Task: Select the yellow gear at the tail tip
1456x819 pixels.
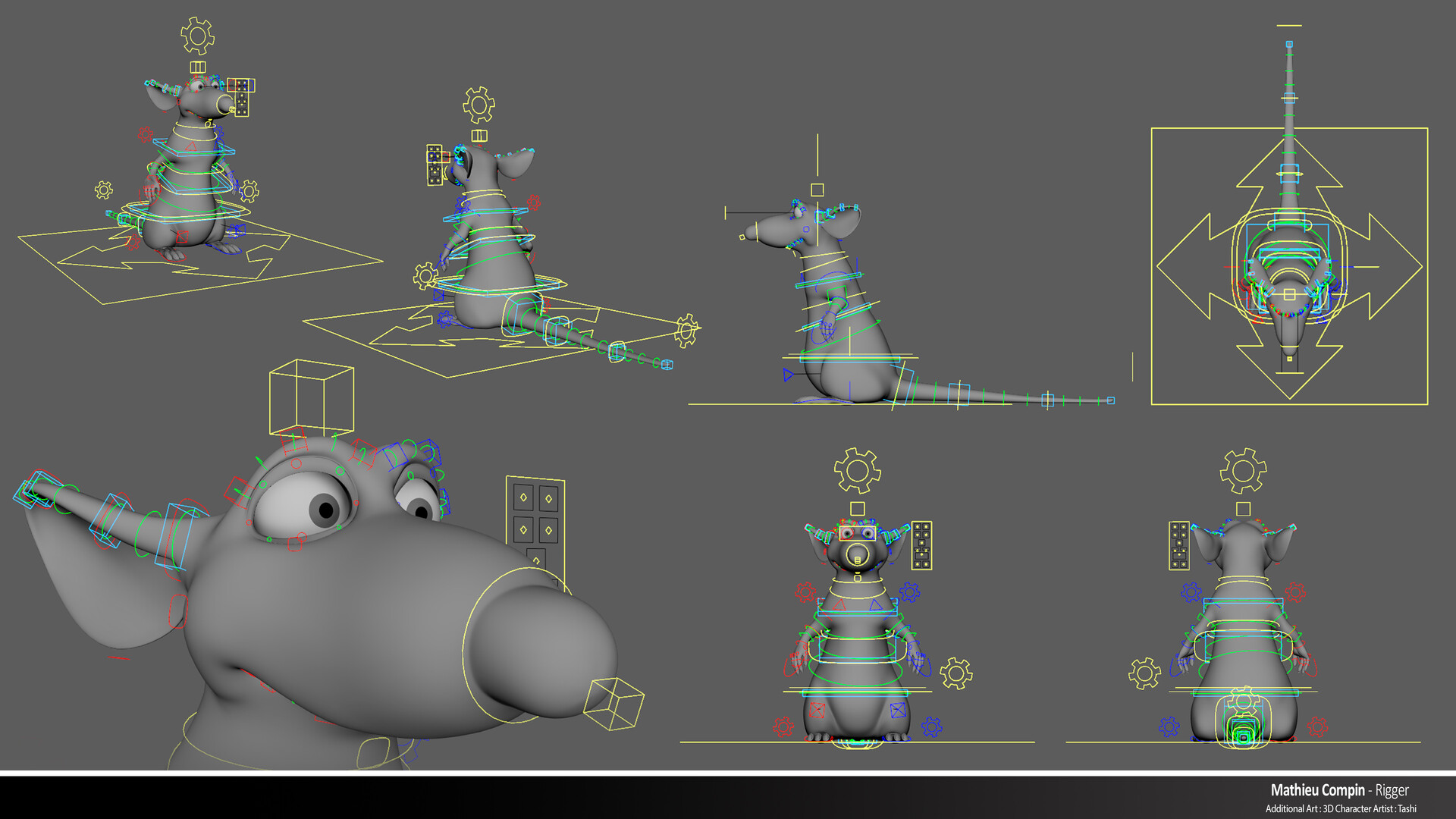Action: pos(687,330)
